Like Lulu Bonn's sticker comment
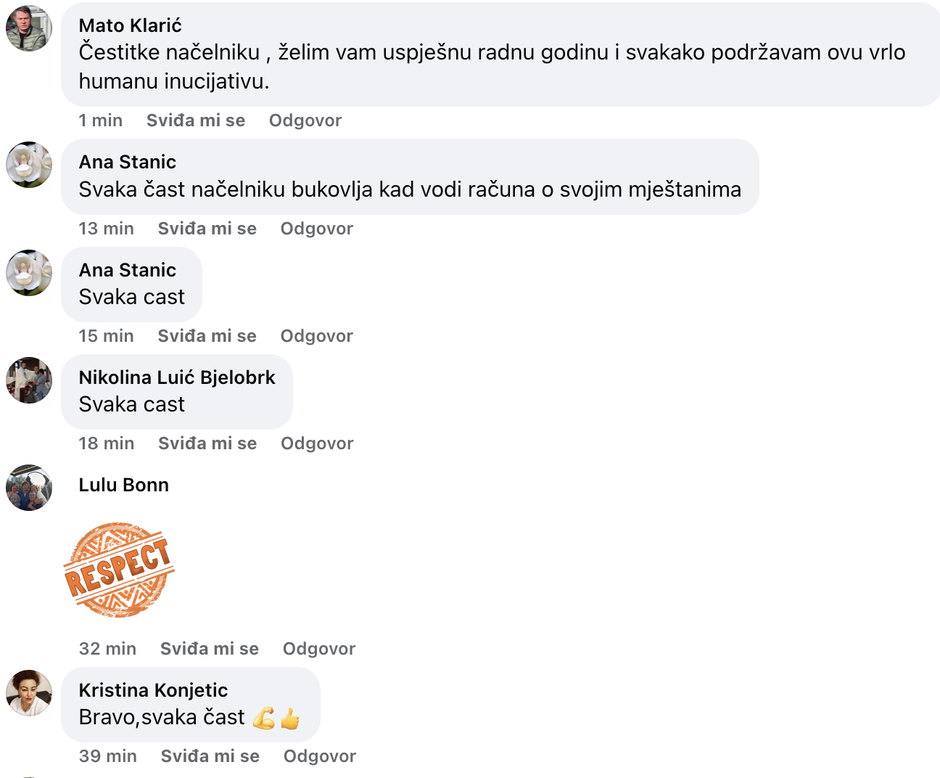940x778 pixels. pyautogui.click(x=209, y=648)
